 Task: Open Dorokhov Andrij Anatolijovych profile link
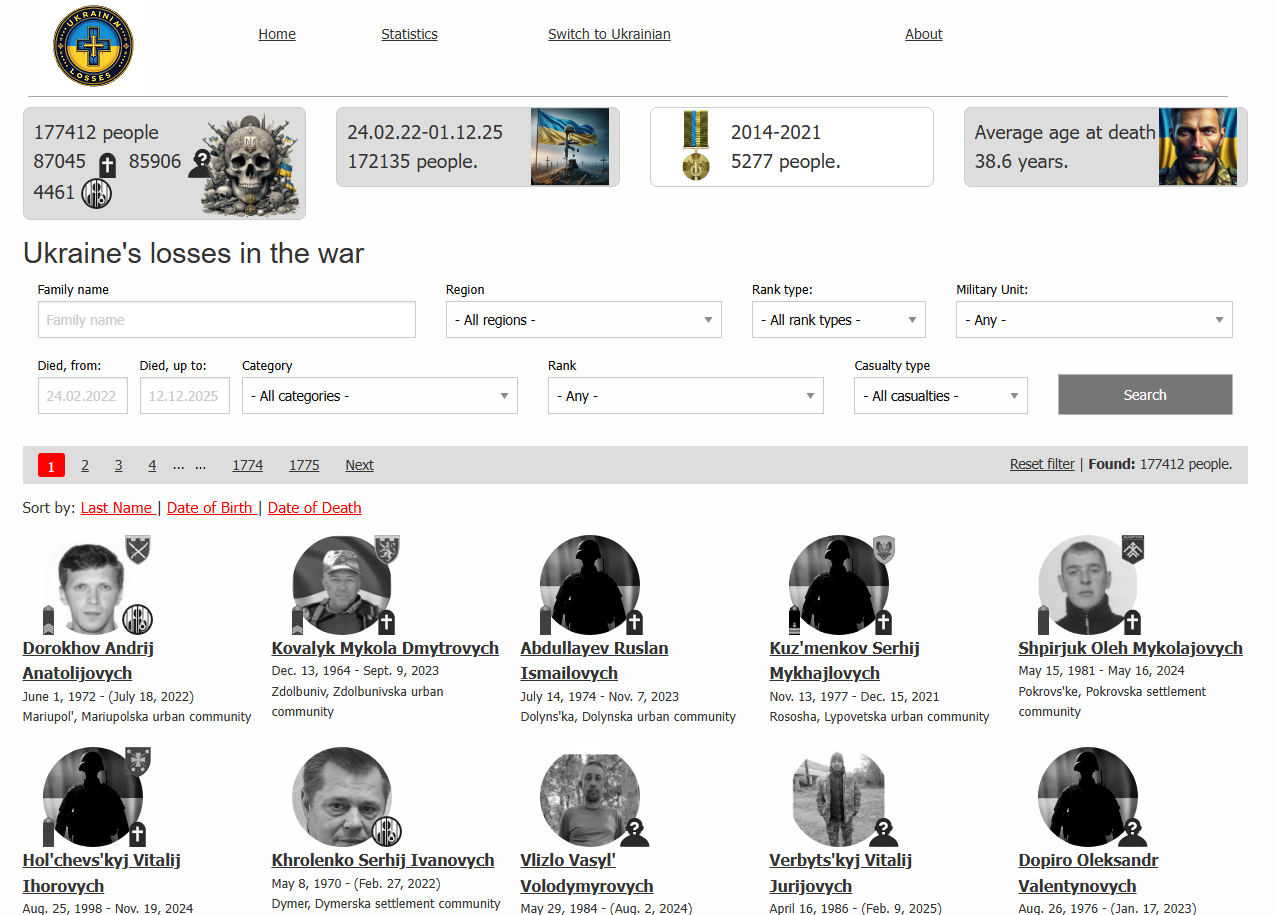[x=88, y=661]
